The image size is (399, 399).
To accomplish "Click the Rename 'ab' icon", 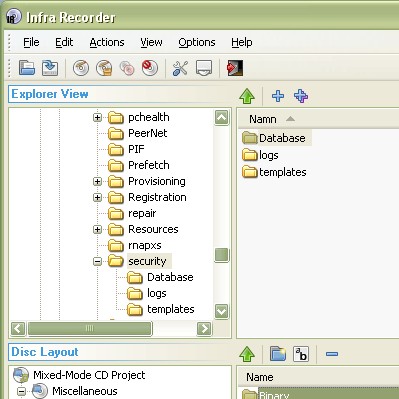I will pyautogui.click(x=301, y=354).
